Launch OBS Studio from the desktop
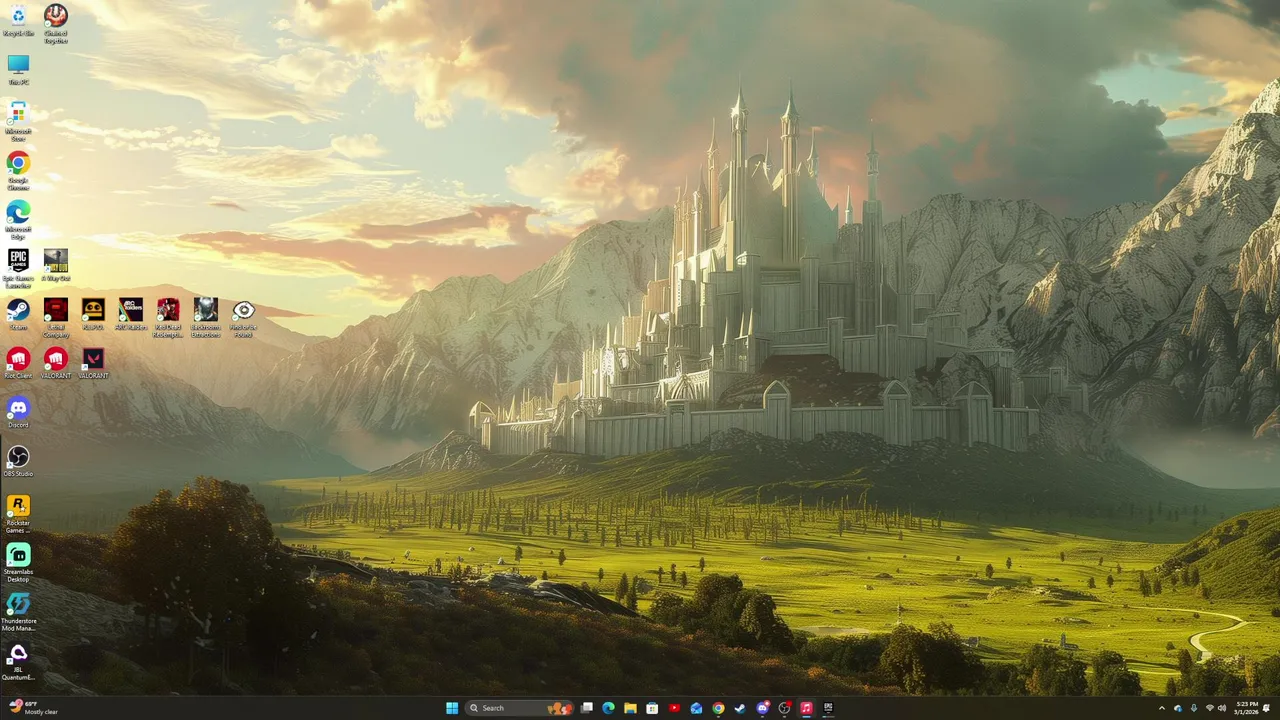 [x=18, y=461]
